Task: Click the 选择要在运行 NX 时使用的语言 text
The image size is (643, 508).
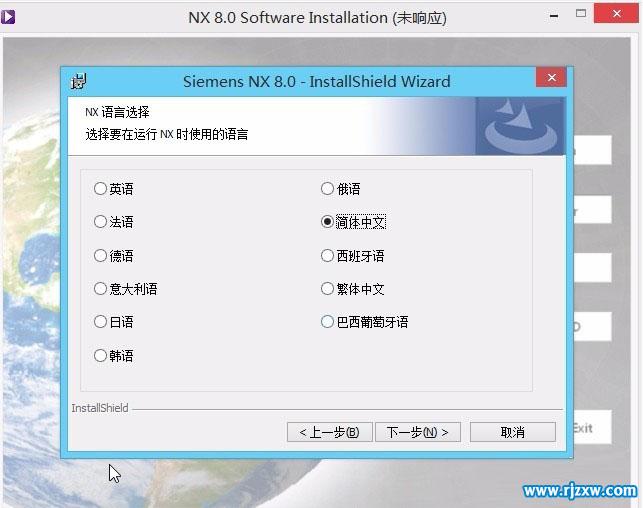Action: pyautogui.click(x=166, y=134)
